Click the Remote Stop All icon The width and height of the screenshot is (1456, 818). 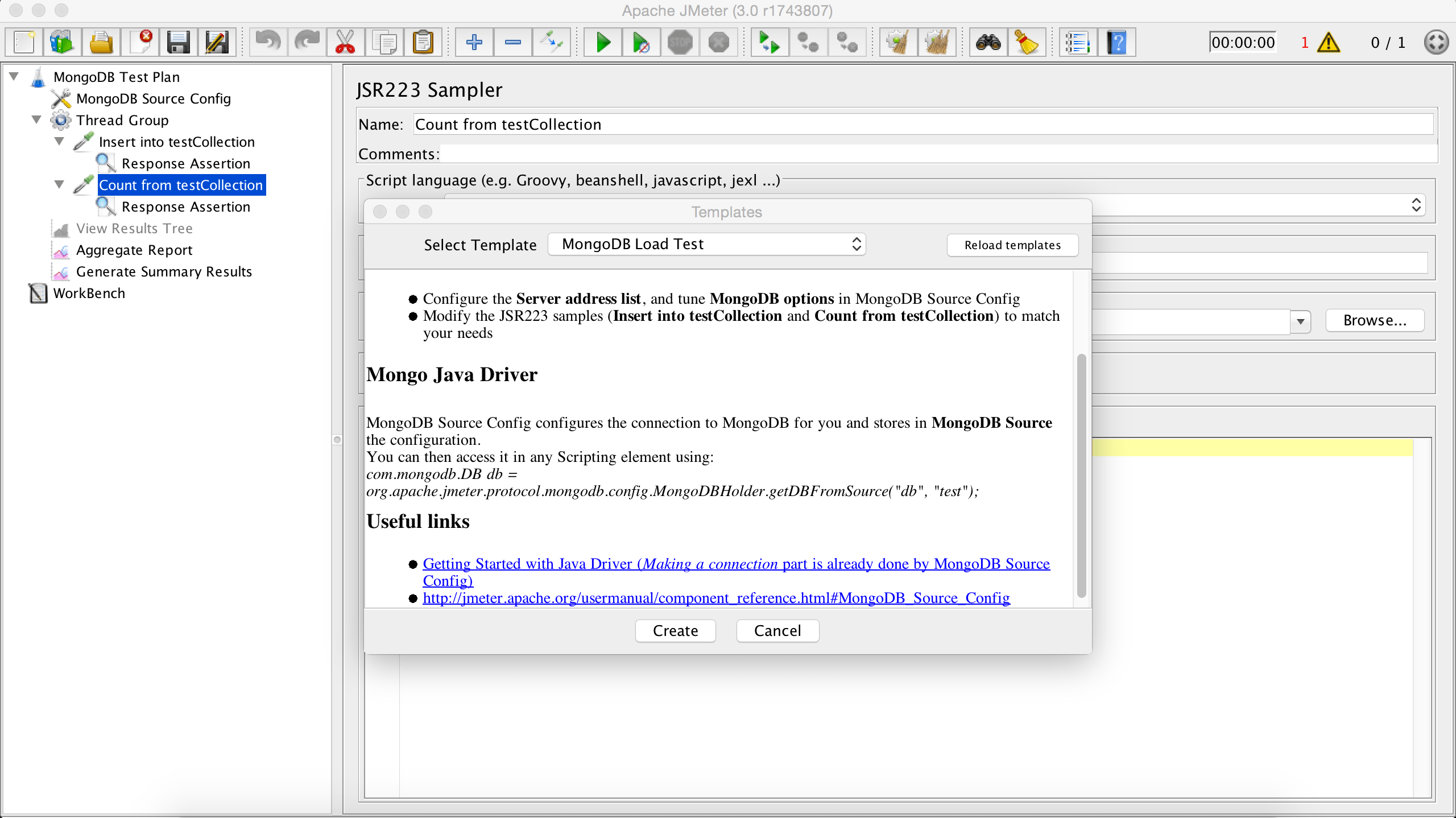pyautogui.click(x=808, y=43)
